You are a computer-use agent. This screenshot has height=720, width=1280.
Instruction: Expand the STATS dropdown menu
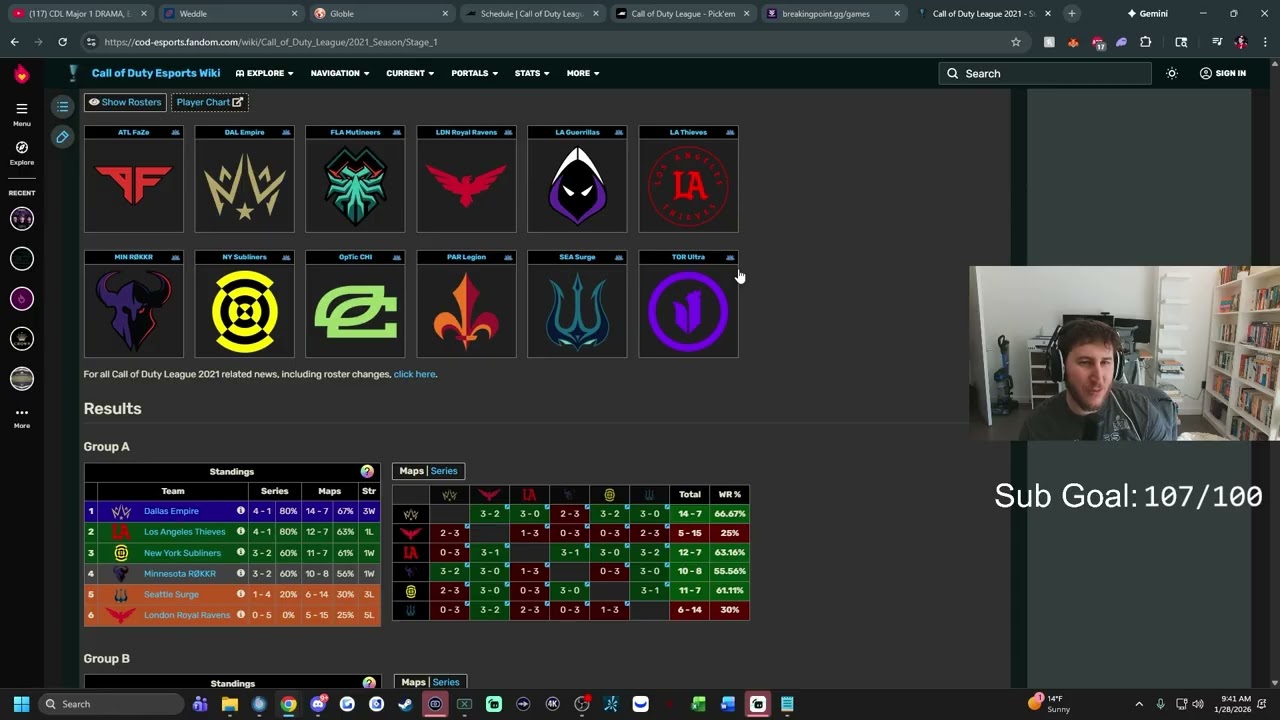point(532,73)
